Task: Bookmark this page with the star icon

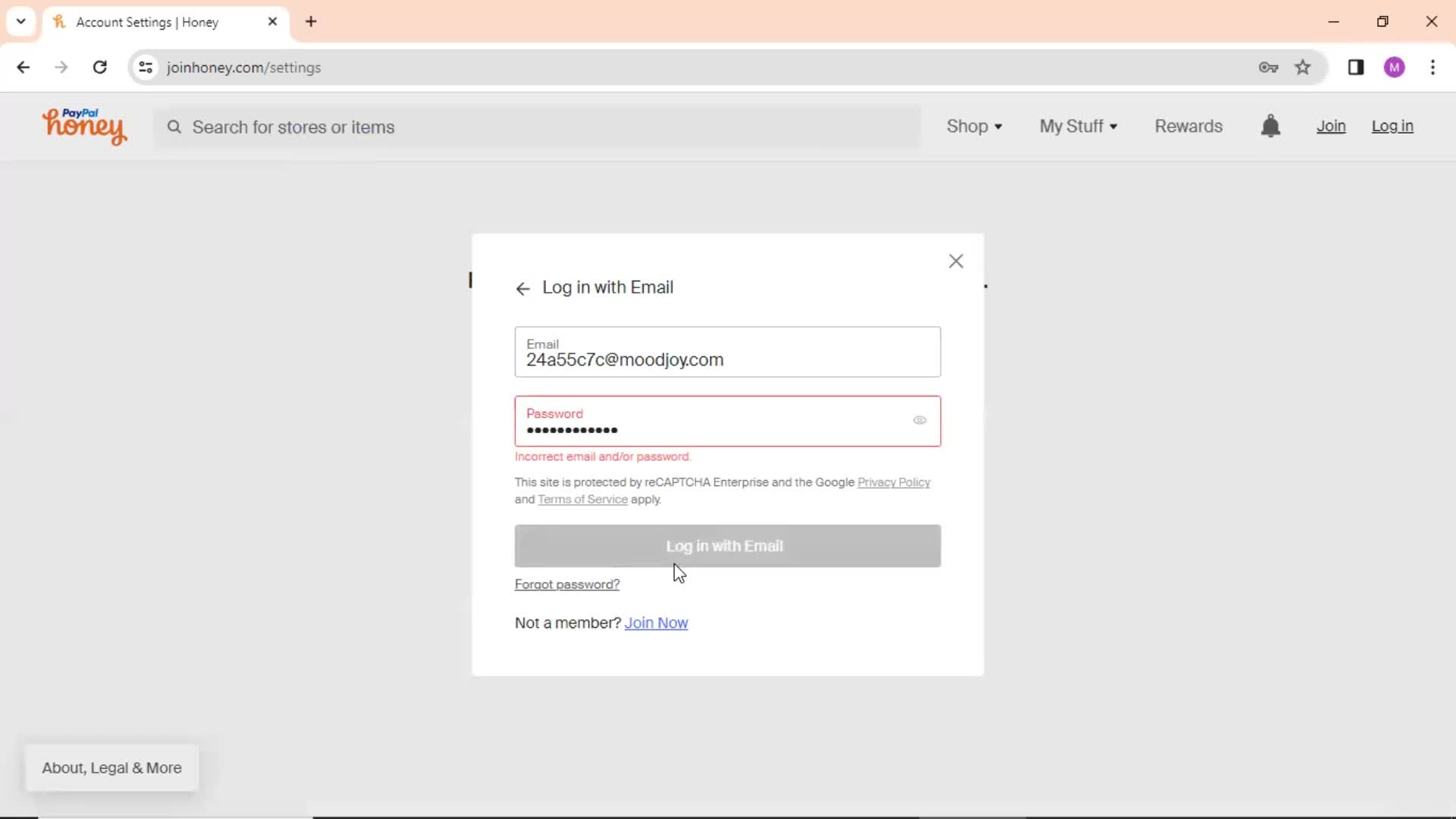Action: click(1303, 67)
